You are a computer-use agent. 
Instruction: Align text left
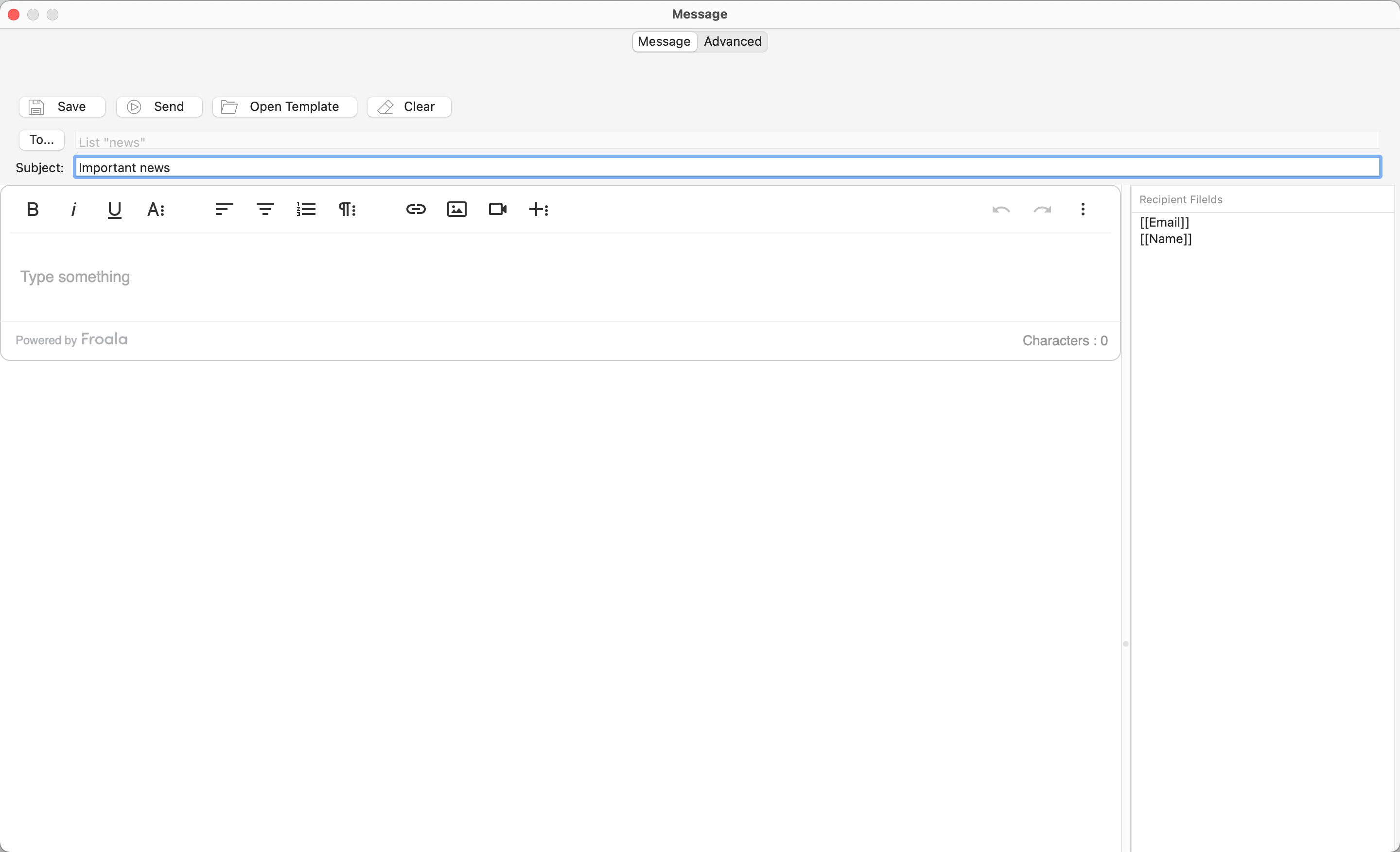(224, 209)
